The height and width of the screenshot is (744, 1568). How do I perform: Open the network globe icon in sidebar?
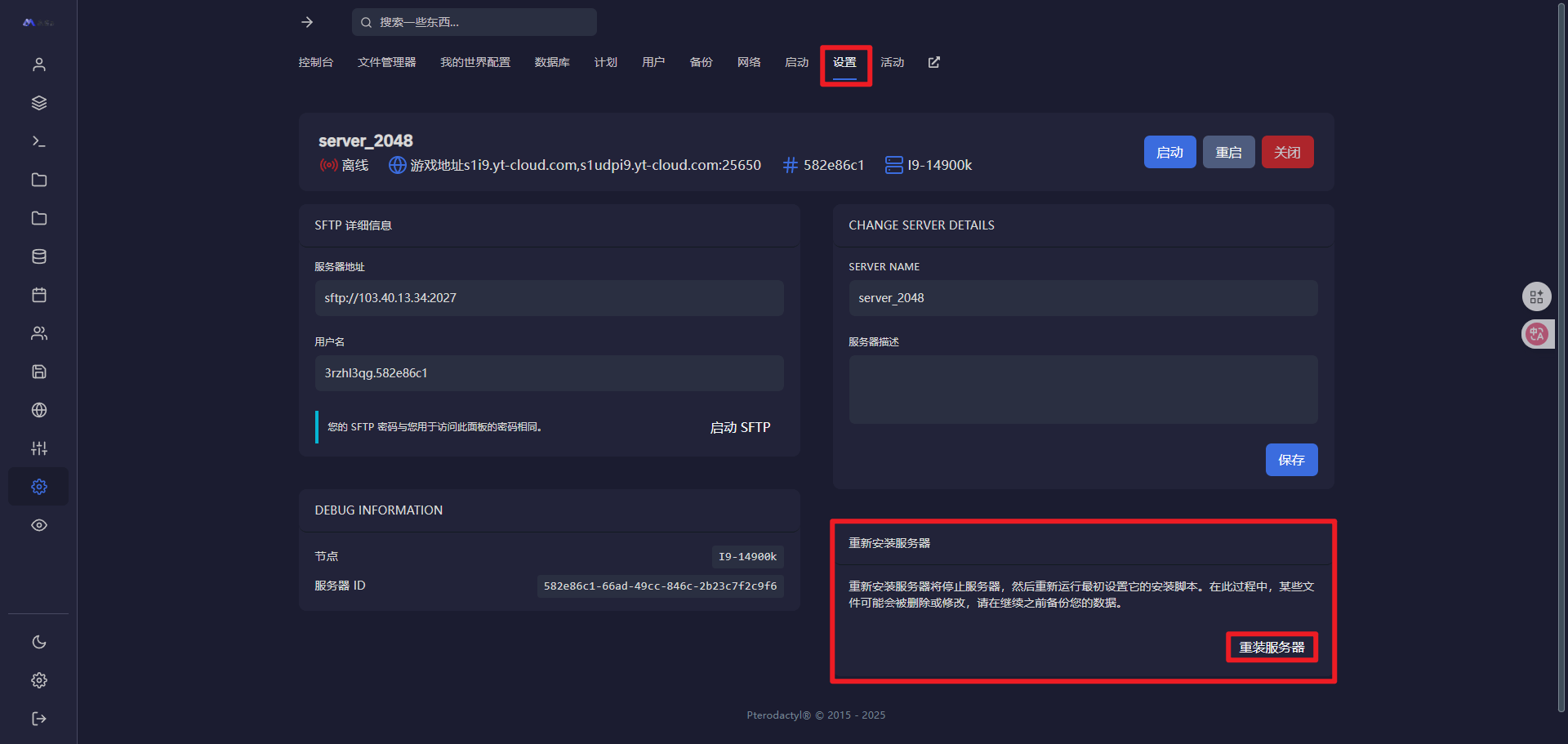pos(38,410)
